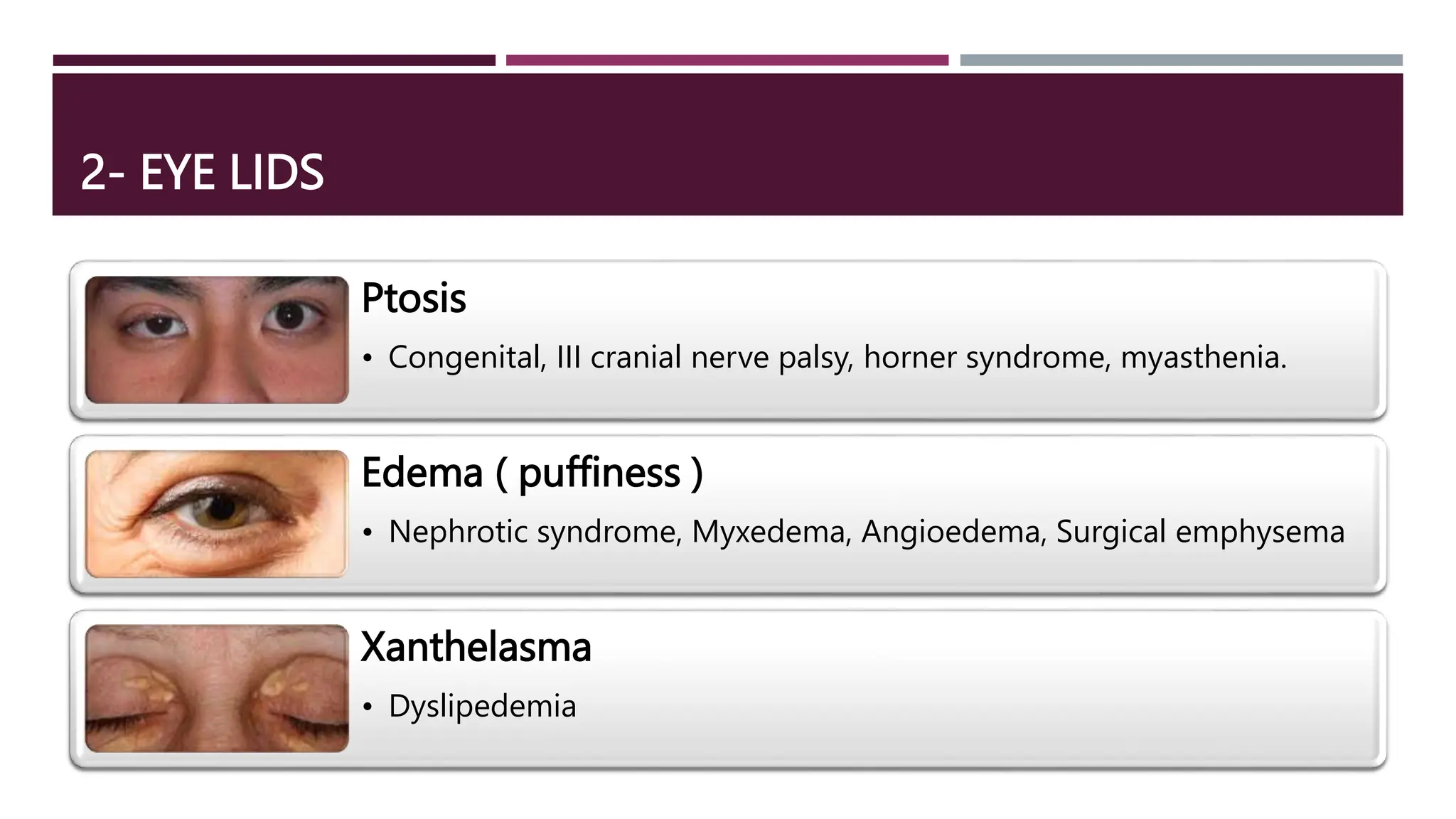Viewport: 1456px width, 819px height.
Task: Select the puffy eyelid edema photo
Action: pos(216,513)
